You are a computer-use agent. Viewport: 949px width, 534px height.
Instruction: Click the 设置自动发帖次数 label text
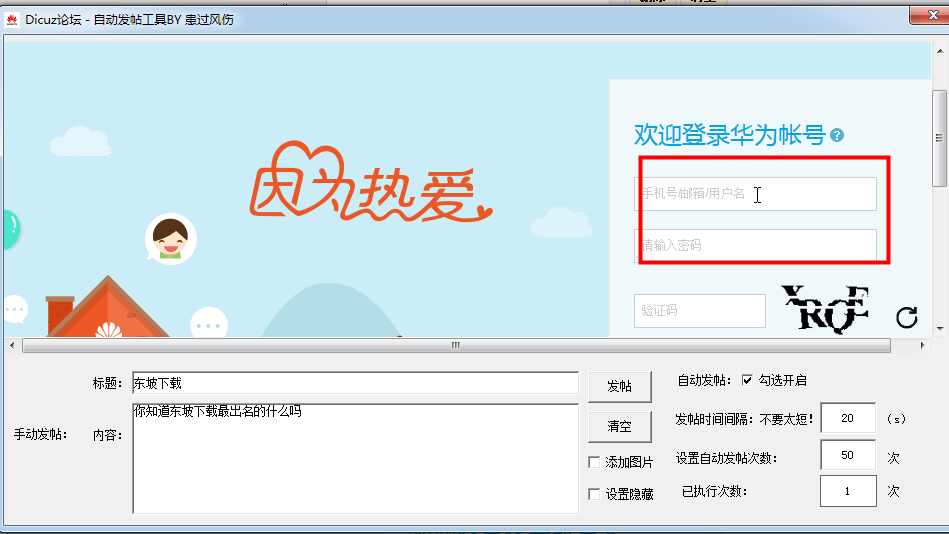pyautogui.click(x=727, y=458)
